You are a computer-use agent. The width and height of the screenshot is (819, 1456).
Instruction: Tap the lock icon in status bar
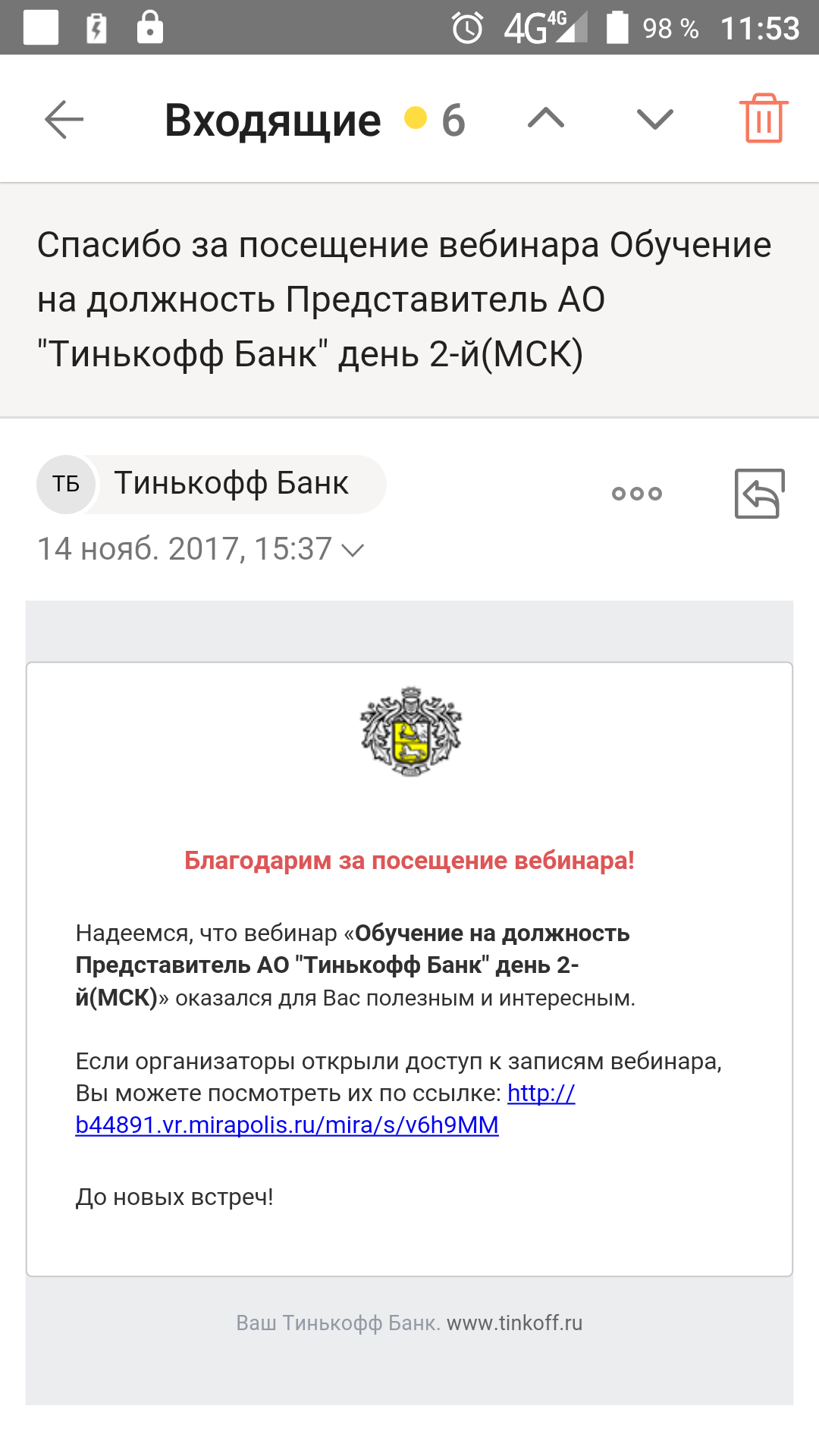click(150, 27)
